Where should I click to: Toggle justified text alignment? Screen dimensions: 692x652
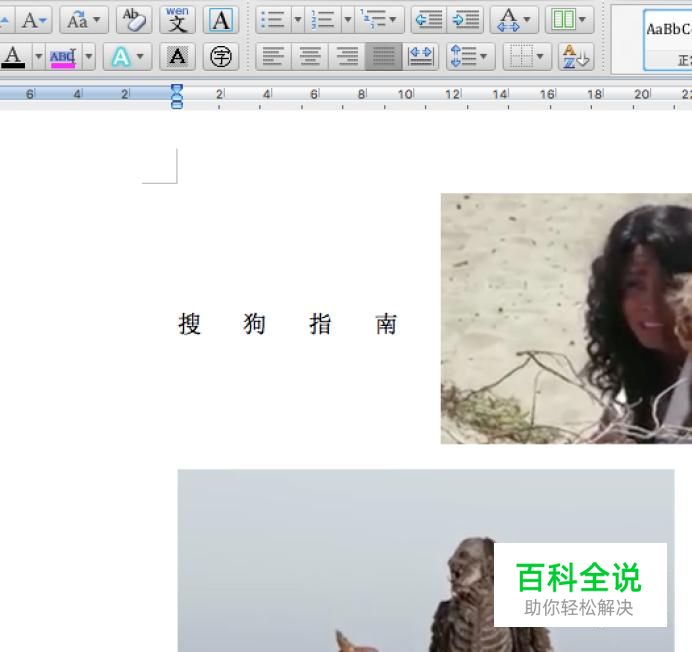tap(384, 57)
